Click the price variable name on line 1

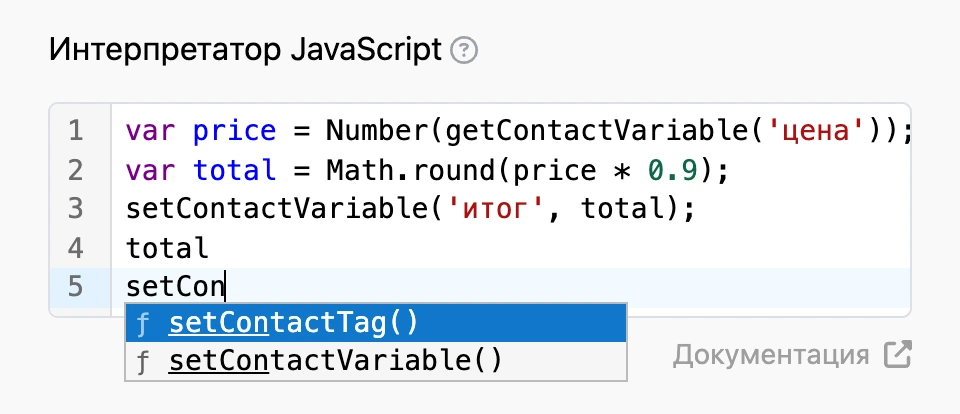(x=234, y=132)
